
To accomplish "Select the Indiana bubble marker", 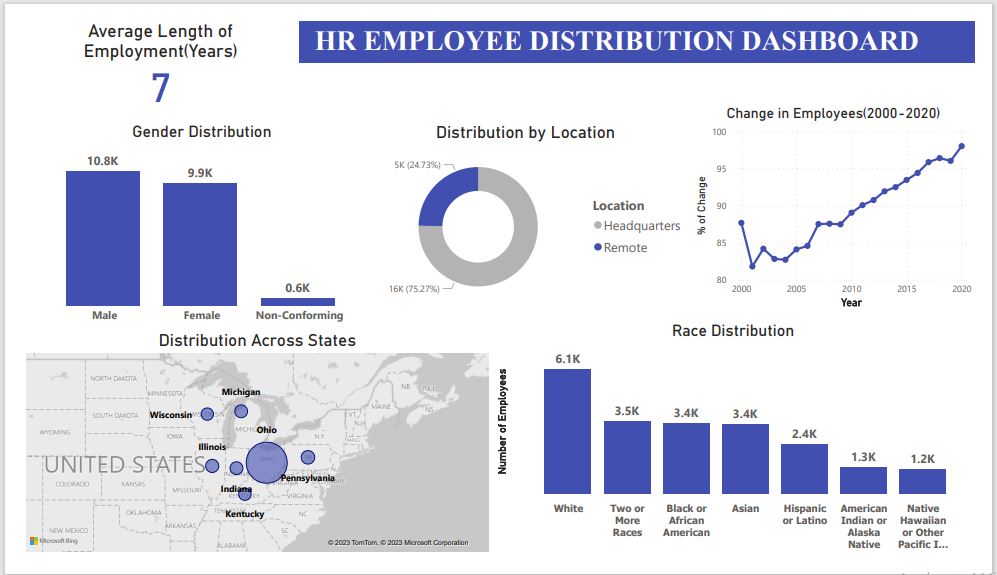I will (x=236, y=468).
